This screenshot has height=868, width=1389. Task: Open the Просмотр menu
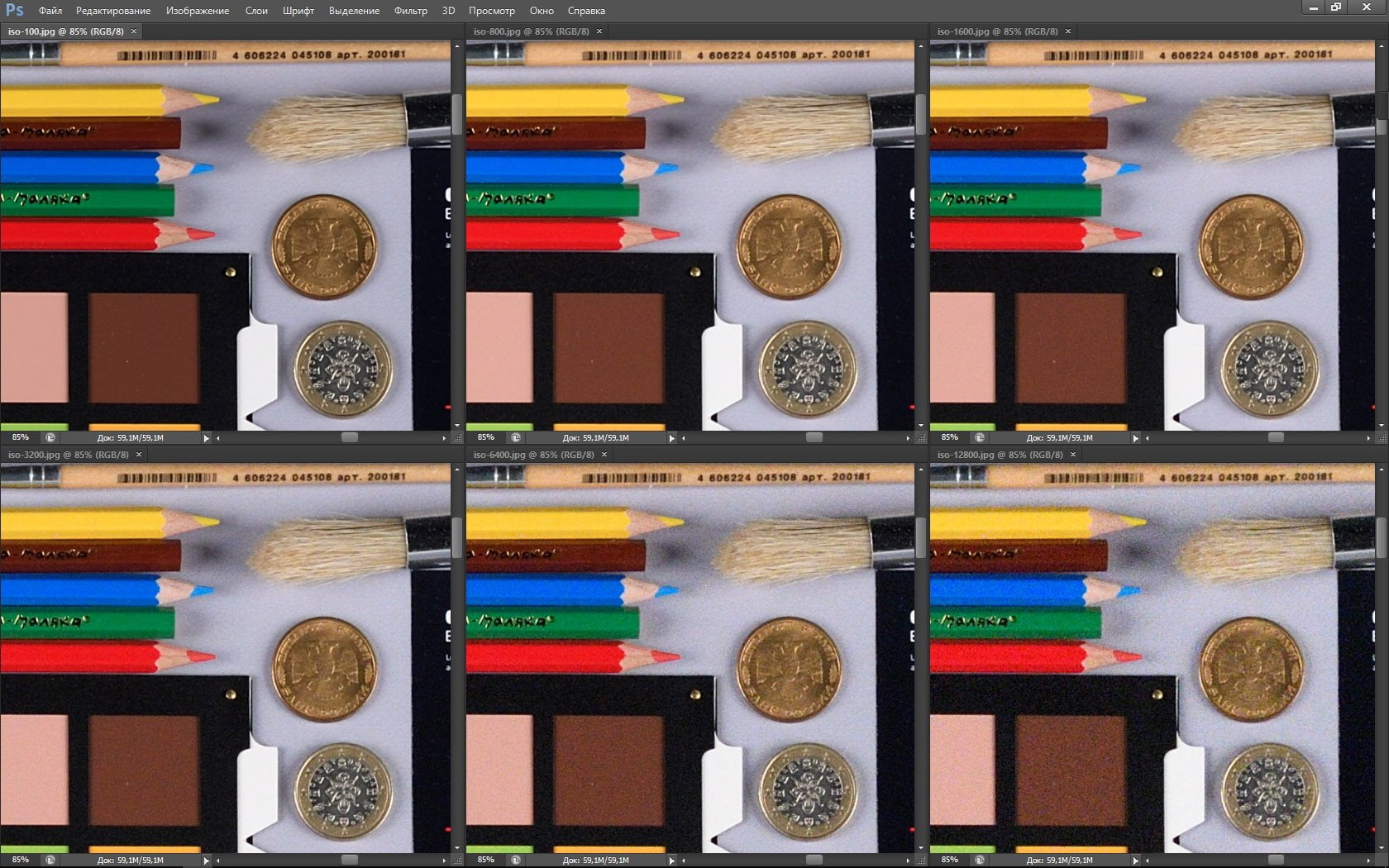pos(492,11)
